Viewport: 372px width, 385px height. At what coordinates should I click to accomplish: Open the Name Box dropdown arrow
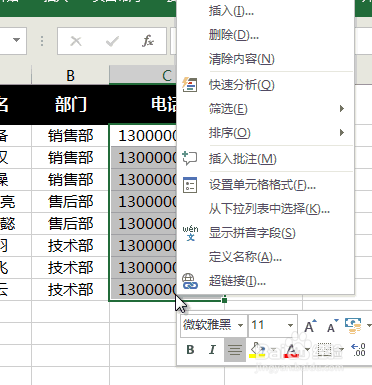tap(16, 40)
